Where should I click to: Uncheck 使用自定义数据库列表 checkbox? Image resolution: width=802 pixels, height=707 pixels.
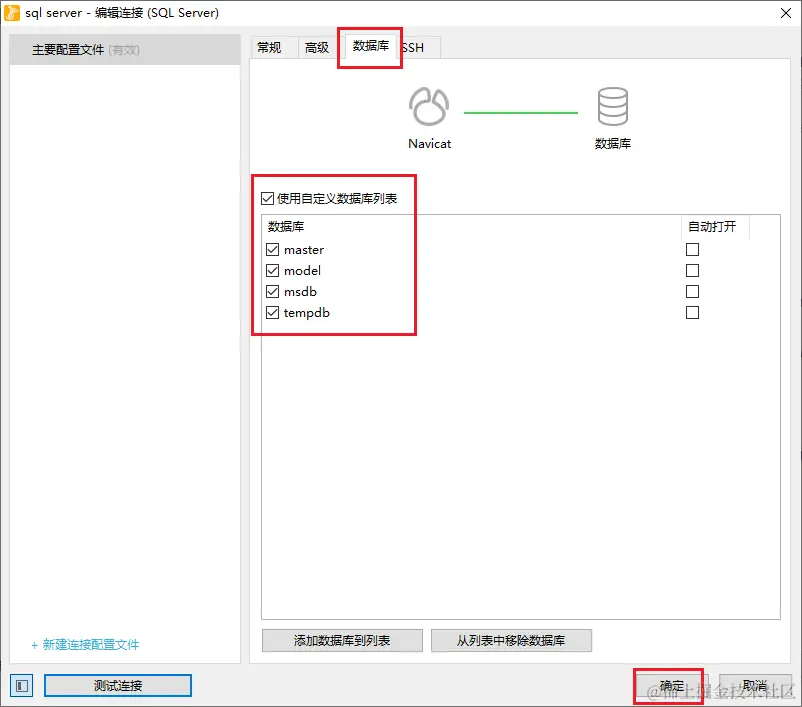(x=267, y=198)
